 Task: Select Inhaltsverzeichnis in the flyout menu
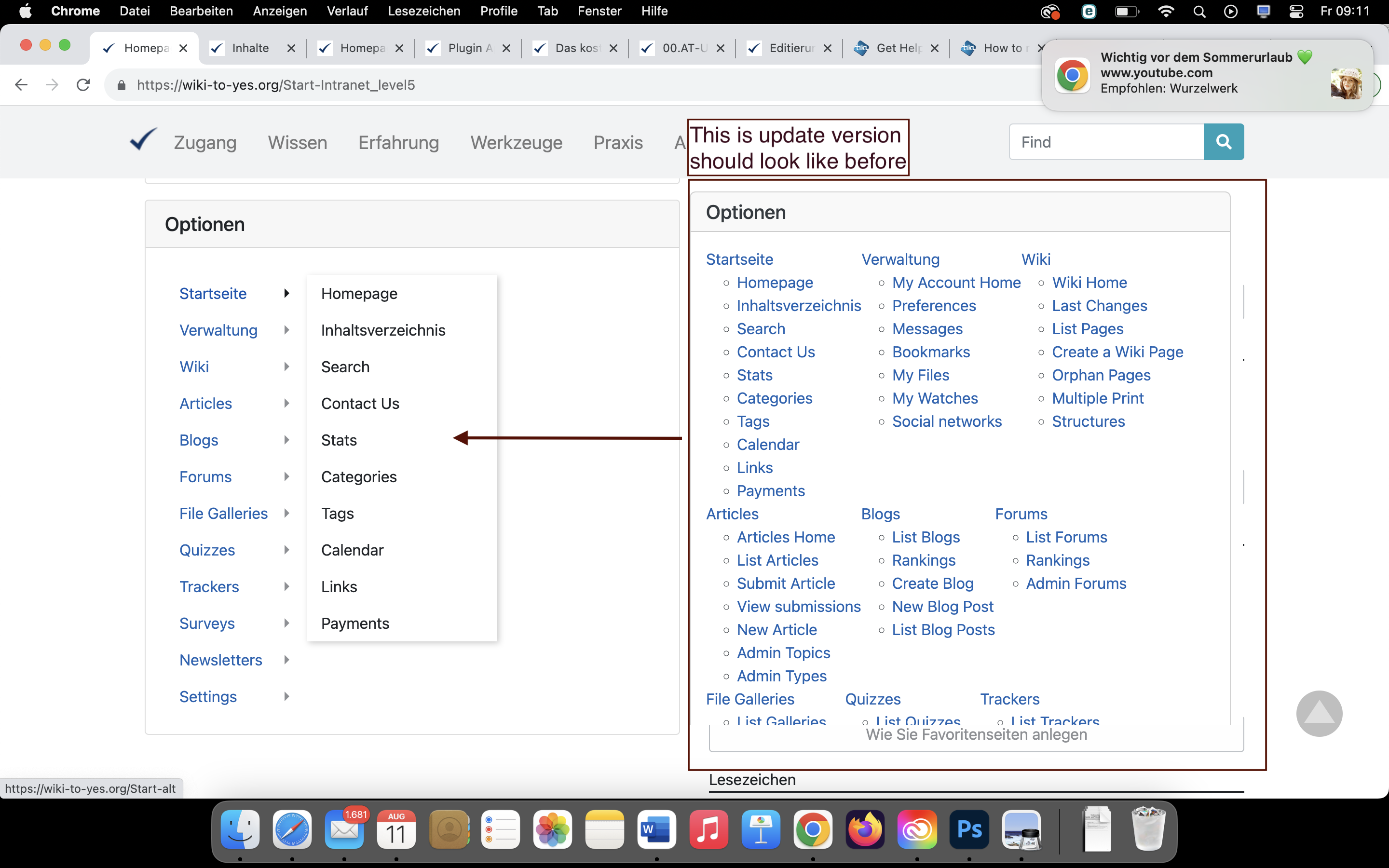[x=383, y=330]
